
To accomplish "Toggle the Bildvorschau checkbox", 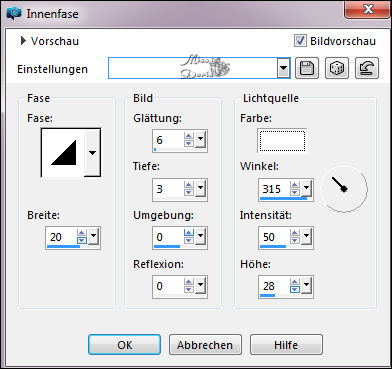I will [300, 41].
